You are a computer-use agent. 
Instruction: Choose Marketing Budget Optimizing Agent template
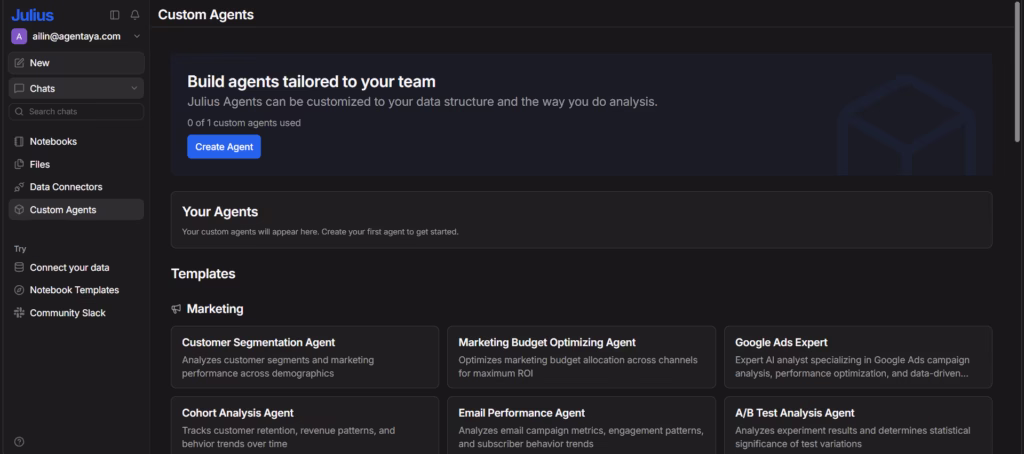581,357
